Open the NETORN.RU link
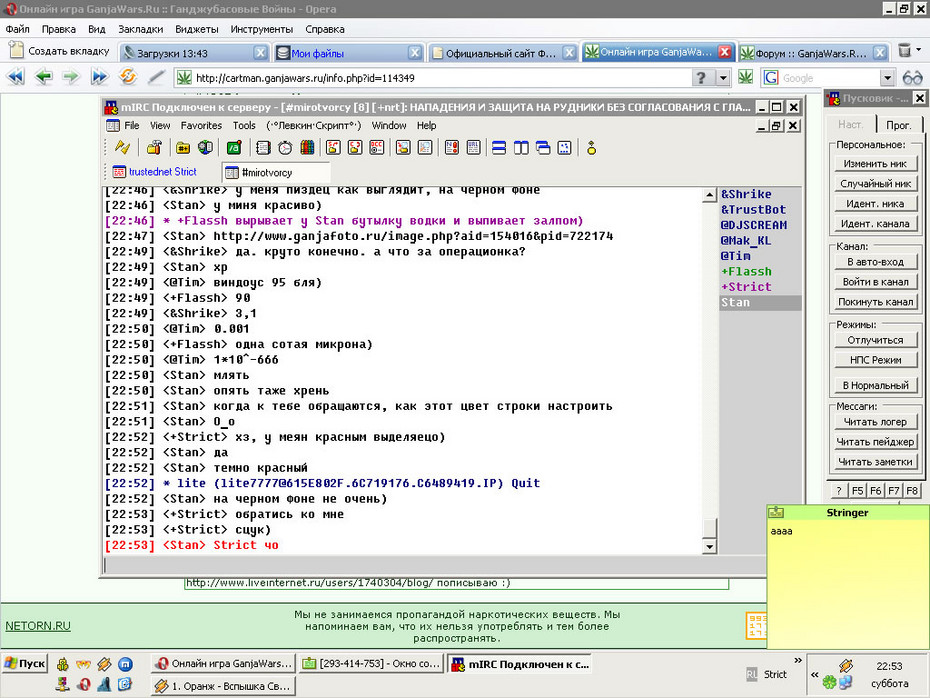Image resolution: width=930 pixels, height=698 pixels. (38, 626)
